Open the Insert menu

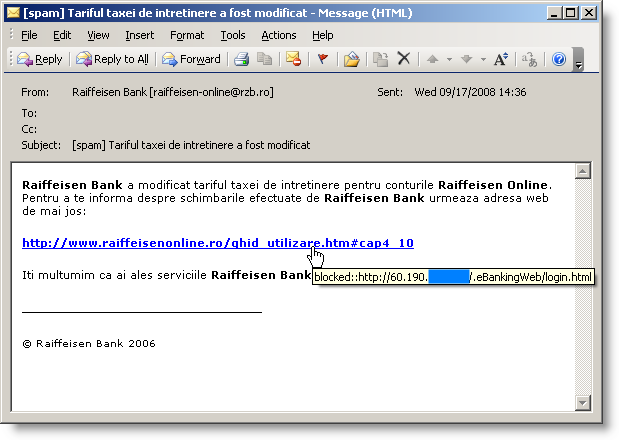[x=140, y=36]
